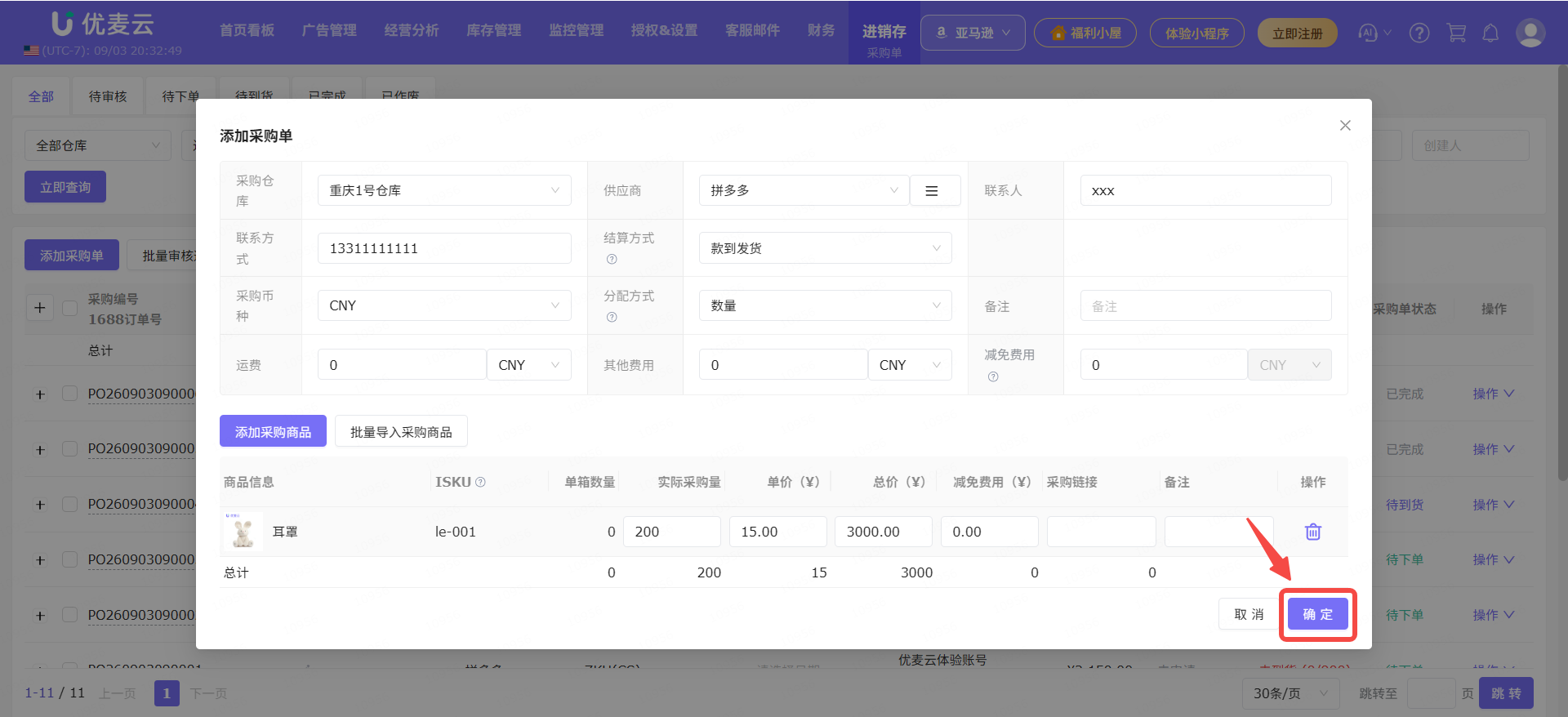Open 操作 menu for the 待到货 row
Image resolution: width=1568 pixels, height=717 pixels.
[x=1493, y=505]
